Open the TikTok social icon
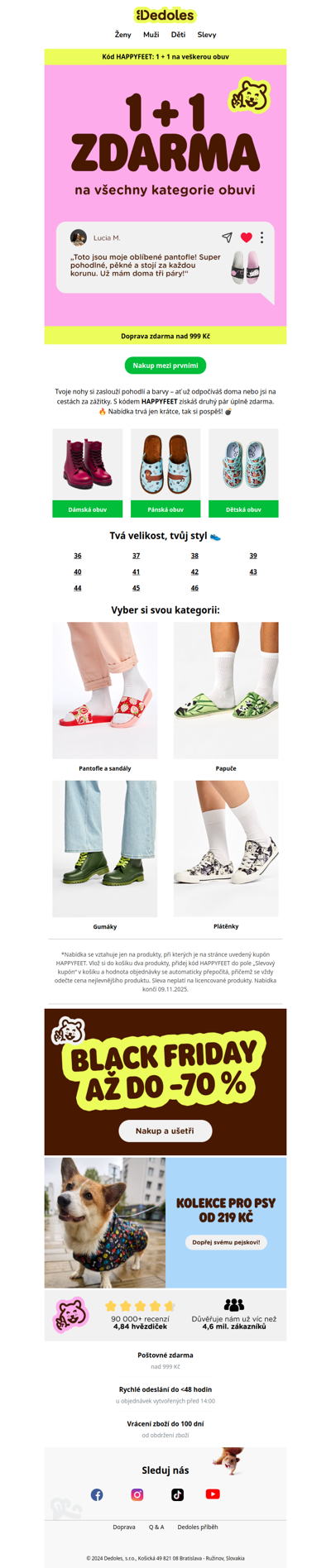 [x=177, y=1494]
